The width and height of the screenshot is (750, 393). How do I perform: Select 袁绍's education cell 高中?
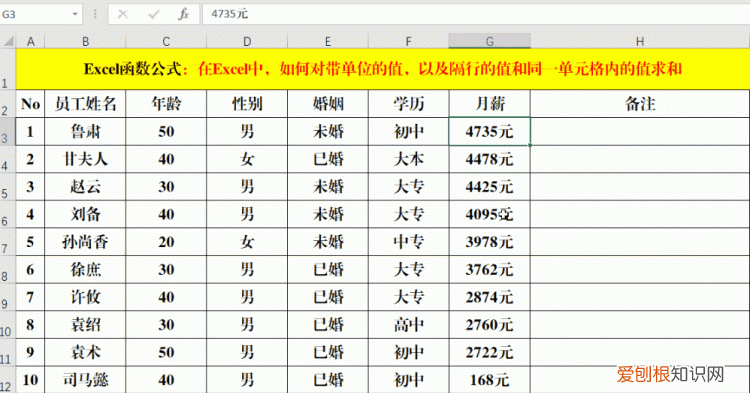tap(408, 325)
